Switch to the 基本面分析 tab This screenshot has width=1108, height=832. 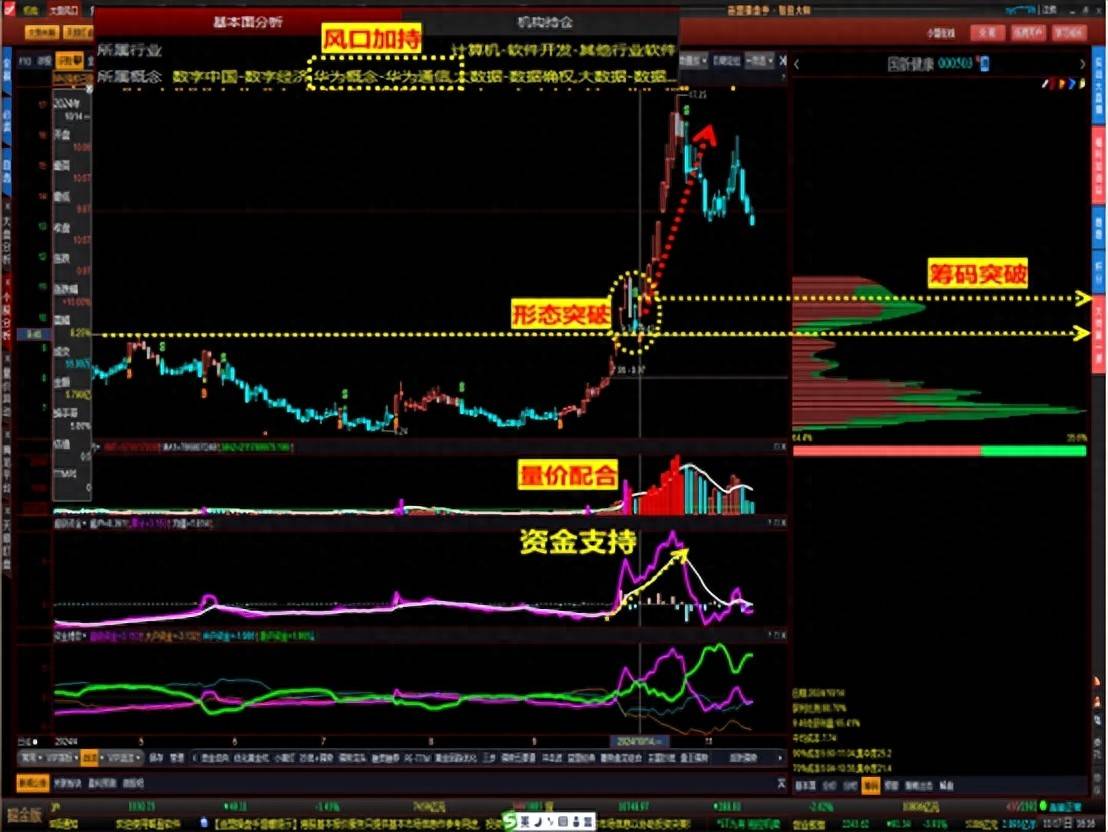click(248, 22)
